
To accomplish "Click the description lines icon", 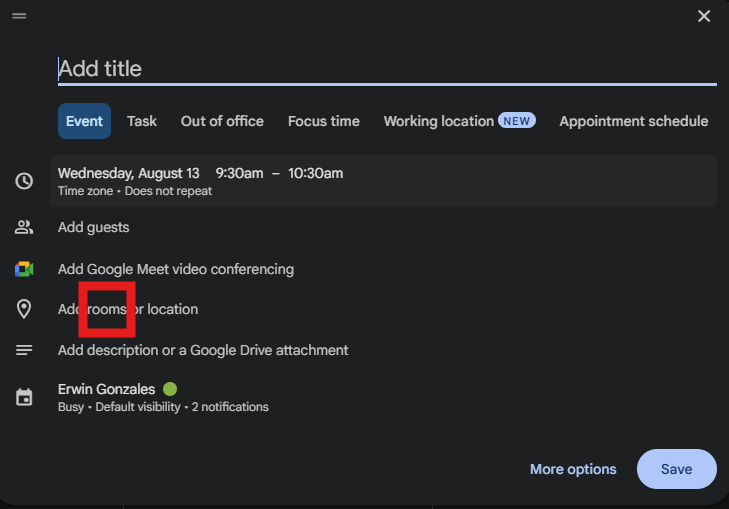I will coord(24,350).
